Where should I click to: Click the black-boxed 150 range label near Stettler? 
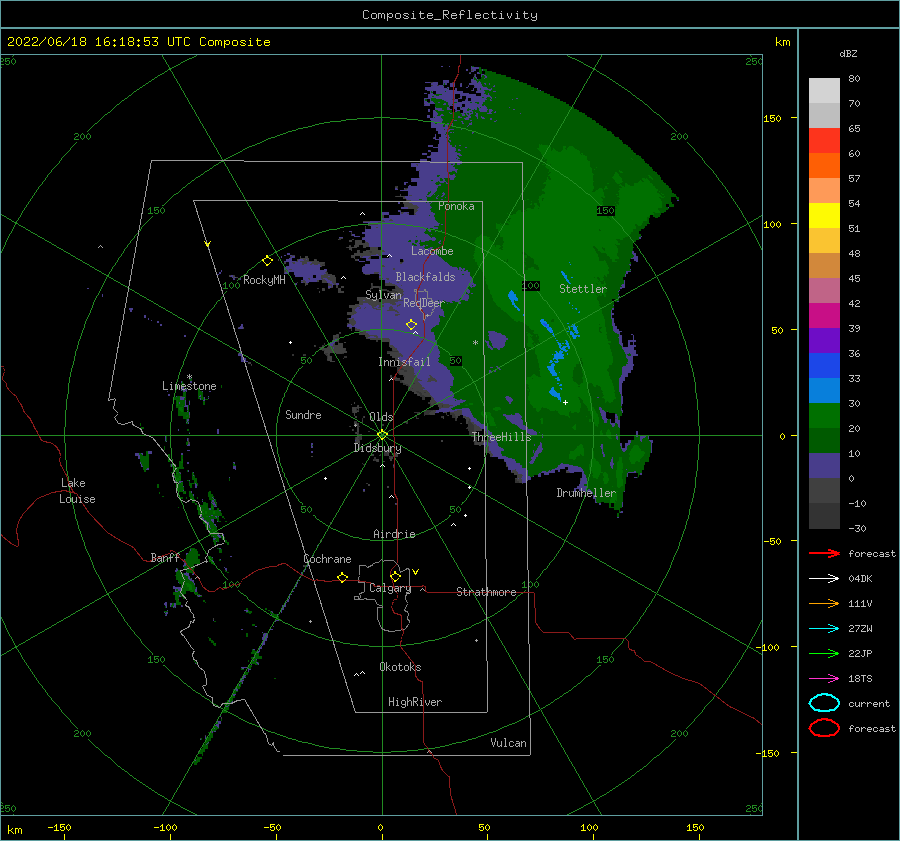606,211
